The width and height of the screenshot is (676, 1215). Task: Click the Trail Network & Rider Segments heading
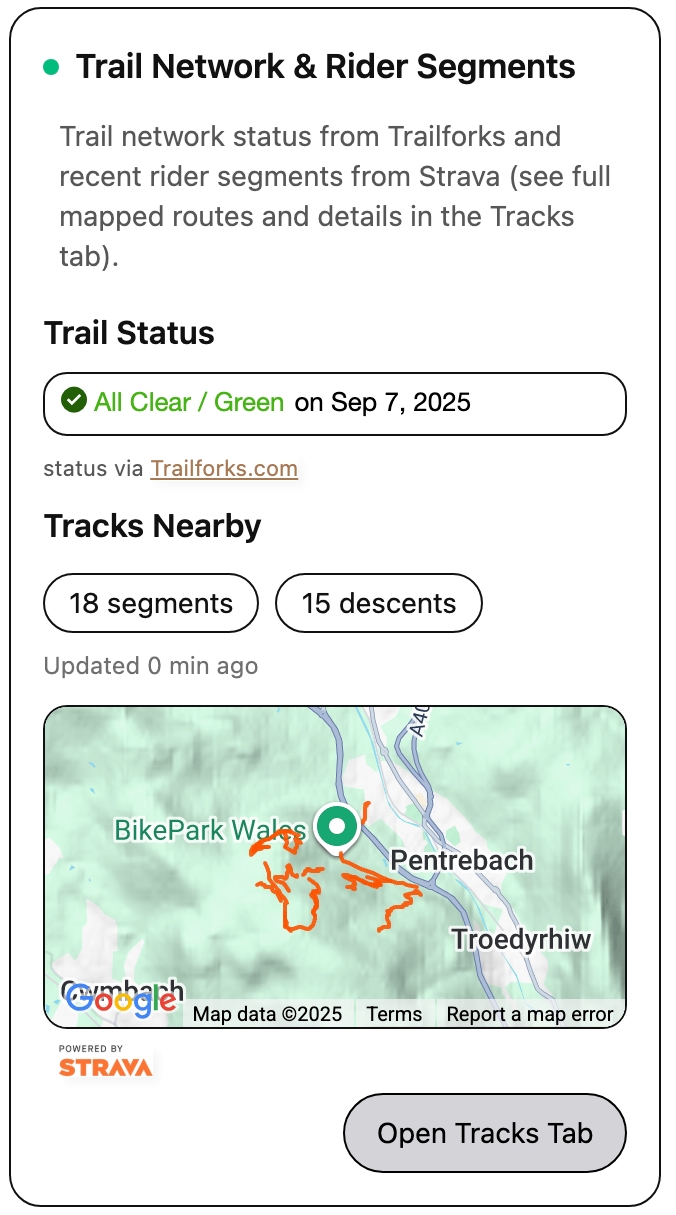pyautogui.click(x=326, y=67)
